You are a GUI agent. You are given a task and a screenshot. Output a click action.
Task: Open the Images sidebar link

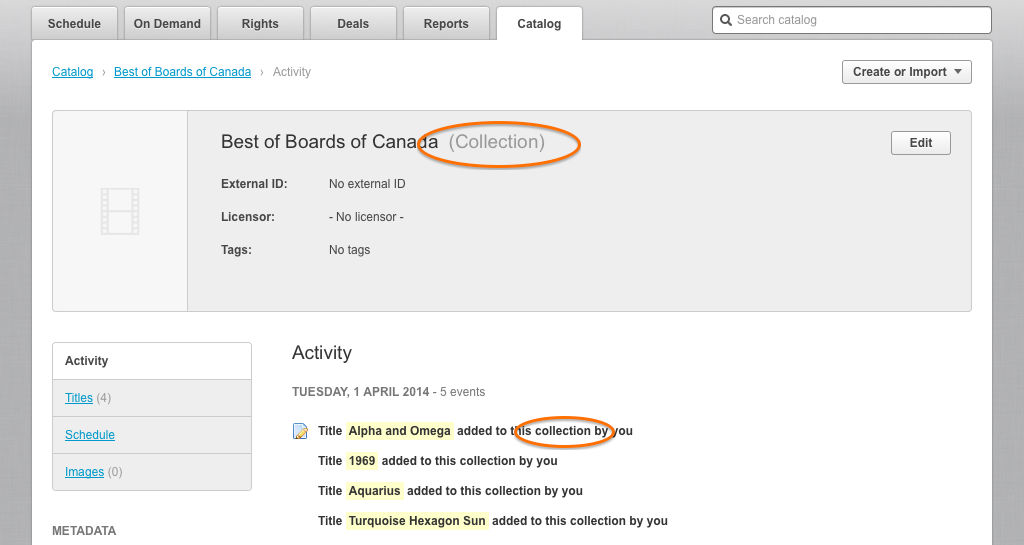(84, 472)
